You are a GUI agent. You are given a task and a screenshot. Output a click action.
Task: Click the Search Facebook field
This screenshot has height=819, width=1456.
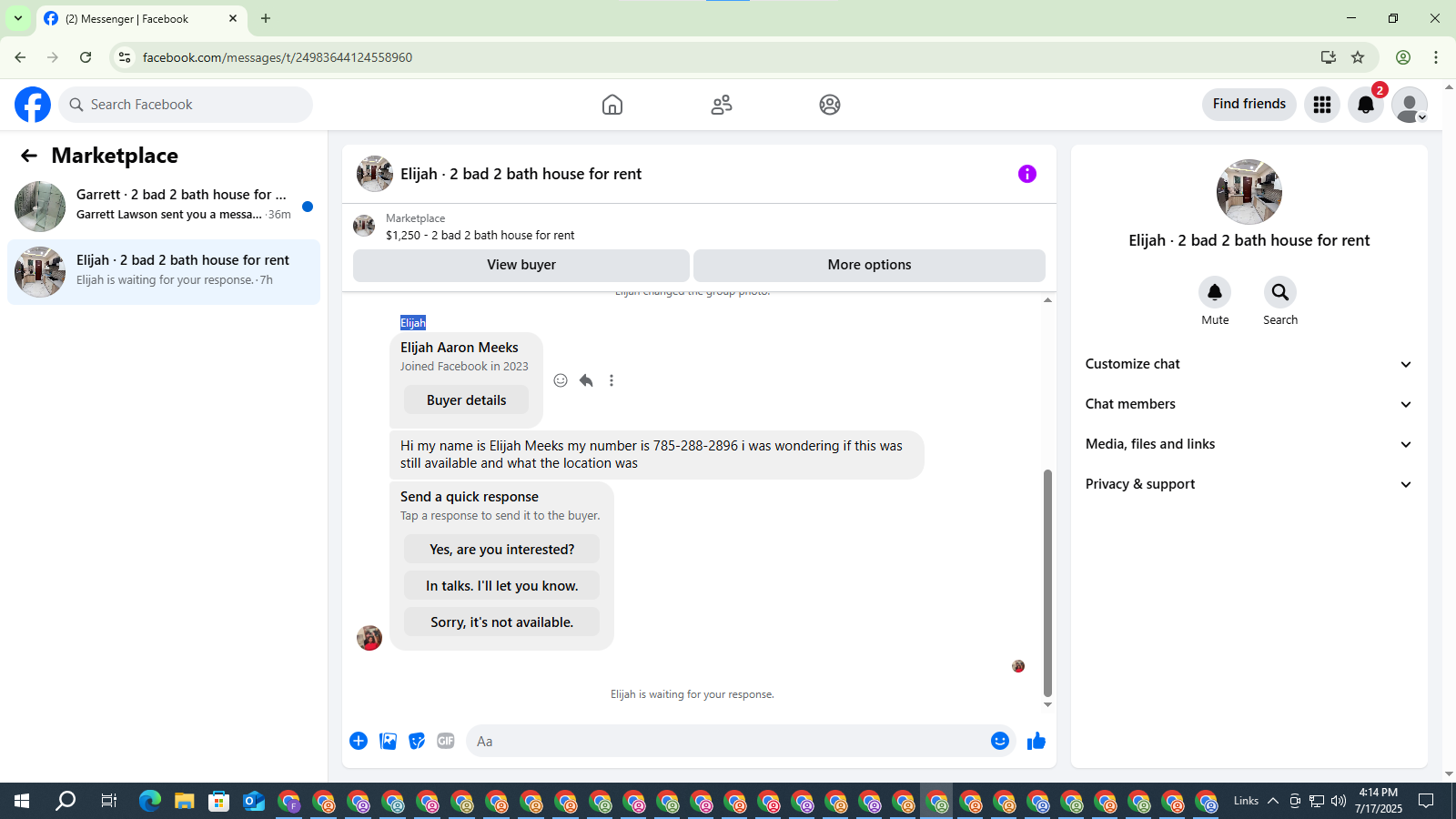(187, 105)
